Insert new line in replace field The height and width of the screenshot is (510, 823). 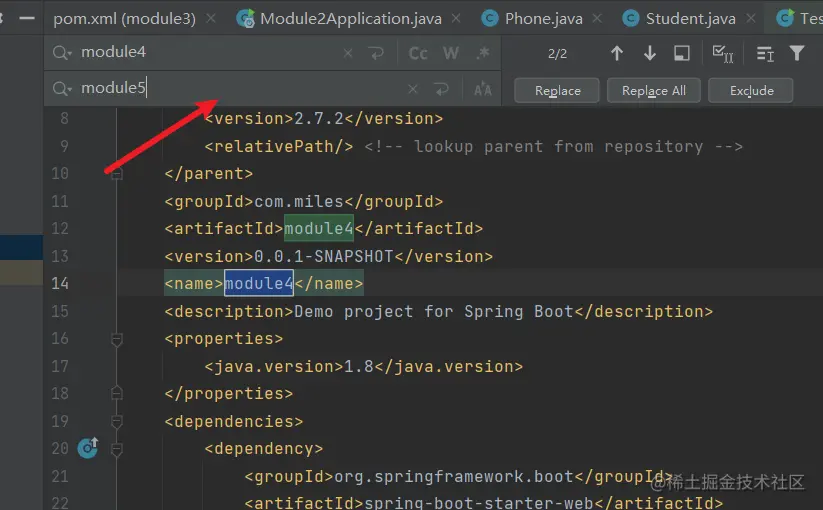[441, 89]
